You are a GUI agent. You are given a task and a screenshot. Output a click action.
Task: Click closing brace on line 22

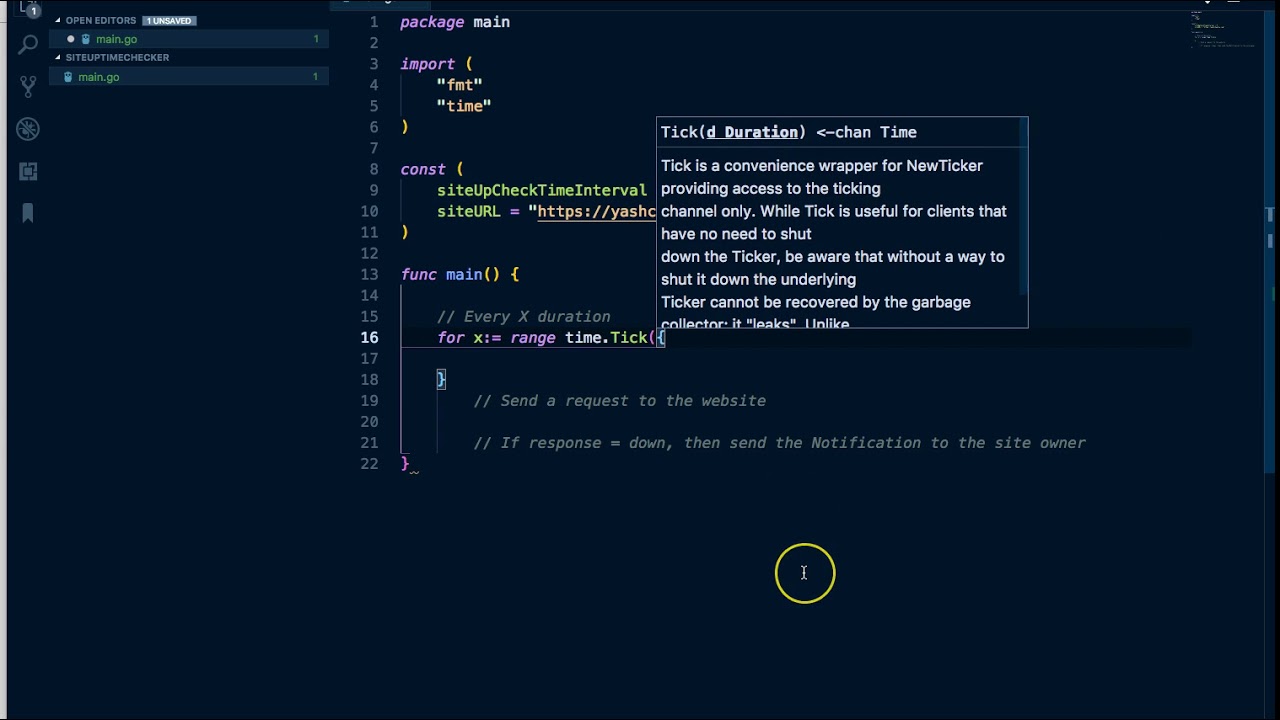tap(404, 464)
